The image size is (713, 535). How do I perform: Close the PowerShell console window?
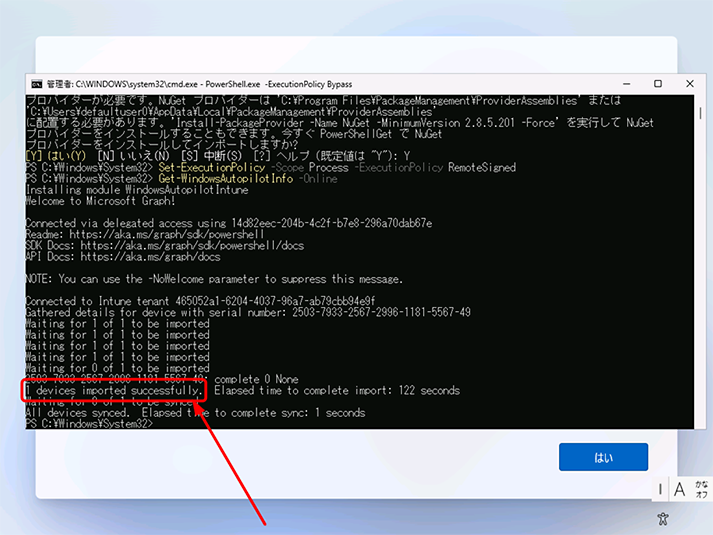[690, 84]
